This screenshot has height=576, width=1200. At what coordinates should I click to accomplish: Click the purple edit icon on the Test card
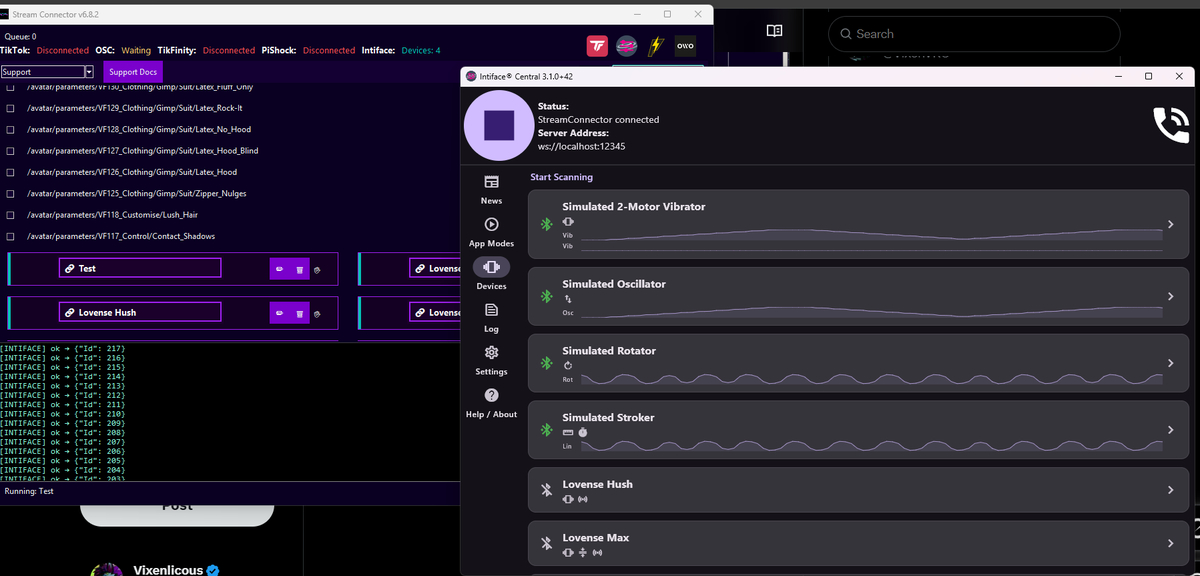[x=280, y=269]
